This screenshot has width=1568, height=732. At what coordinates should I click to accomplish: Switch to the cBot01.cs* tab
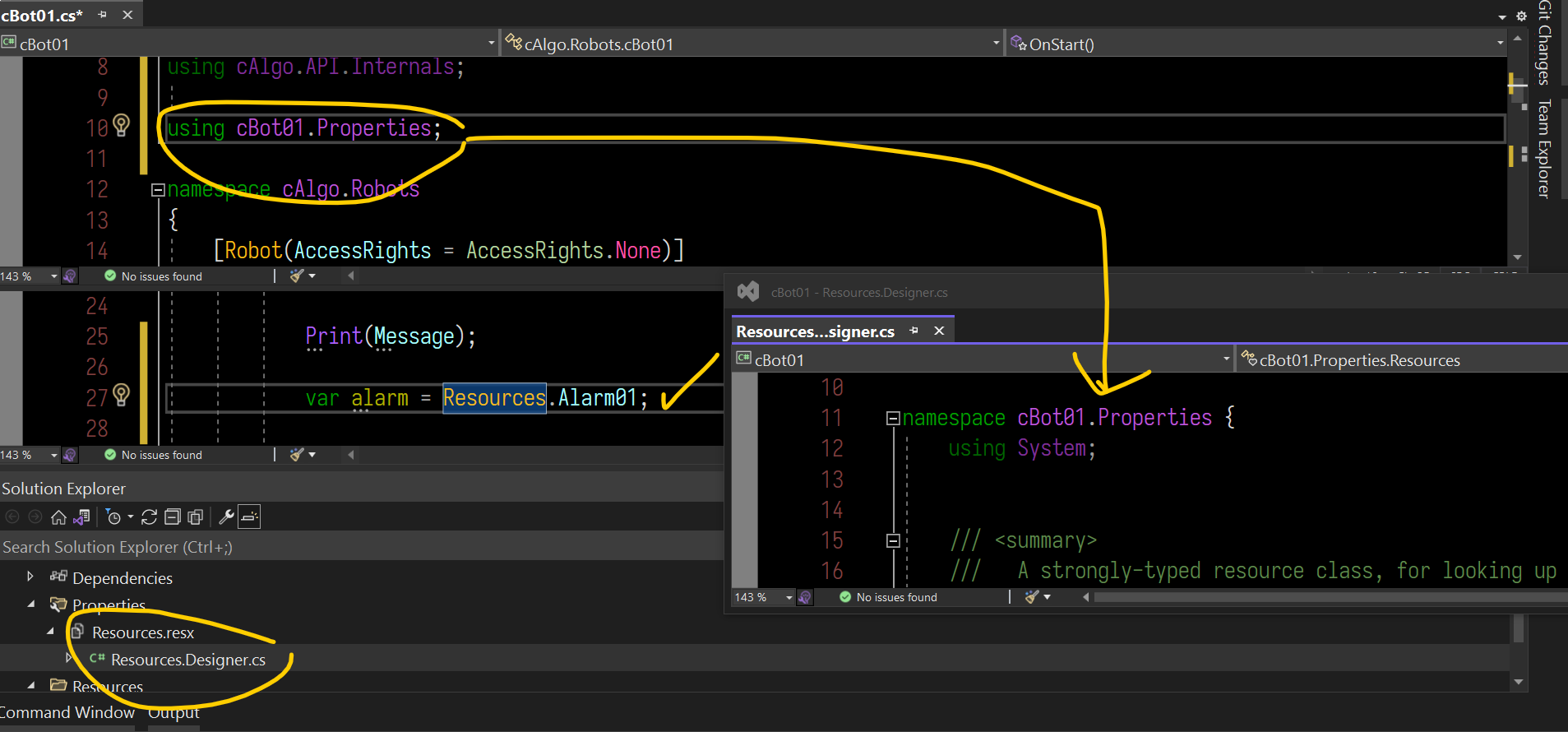(x=42, y=15)
